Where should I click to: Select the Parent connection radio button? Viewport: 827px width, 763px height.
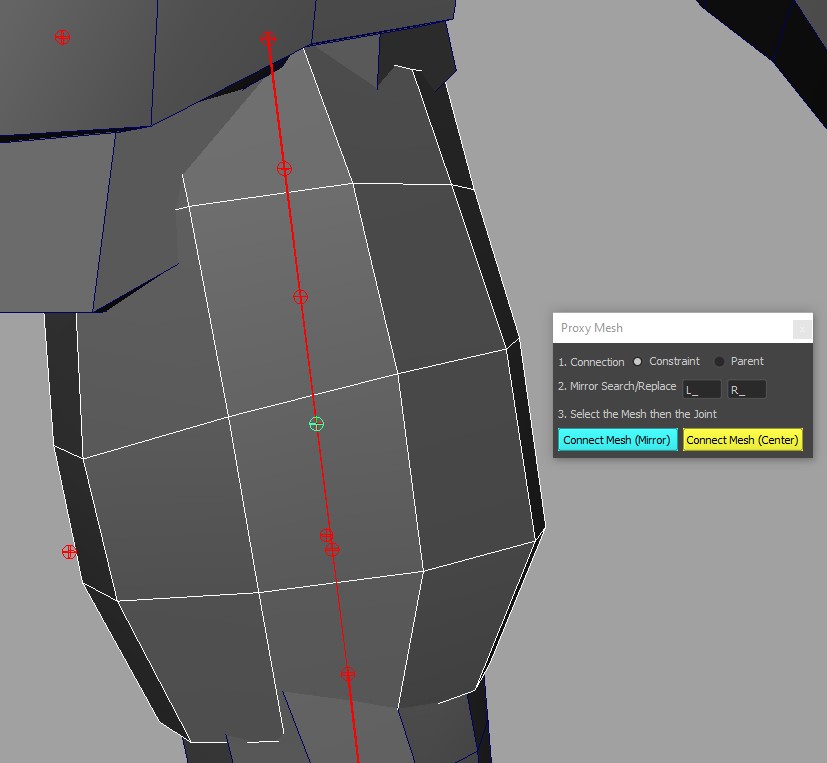pyautogui.click(x=719, y=362)
